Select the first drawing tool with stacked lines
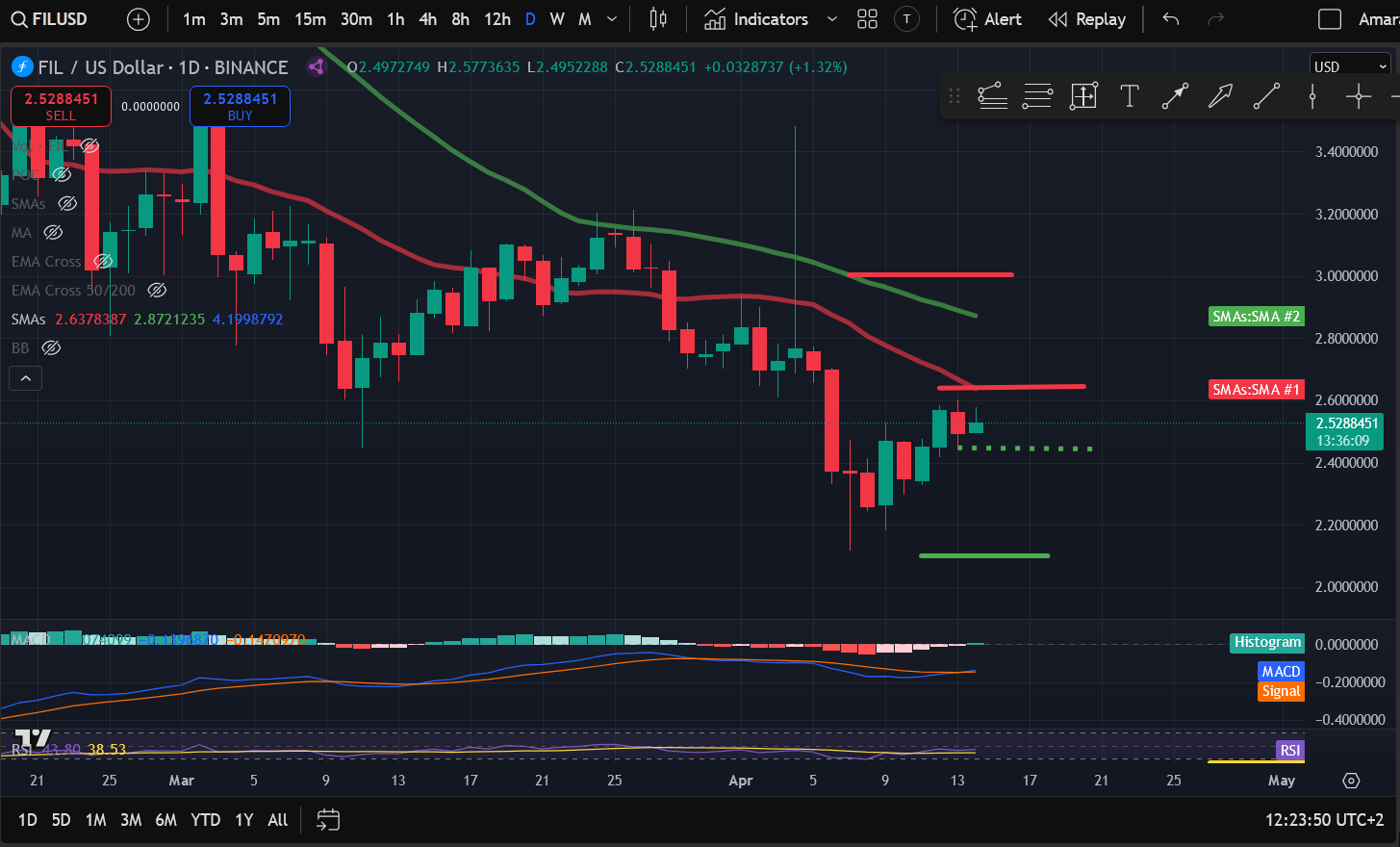Viewport: 1400px width, 847px height. [x=992, y=96]
